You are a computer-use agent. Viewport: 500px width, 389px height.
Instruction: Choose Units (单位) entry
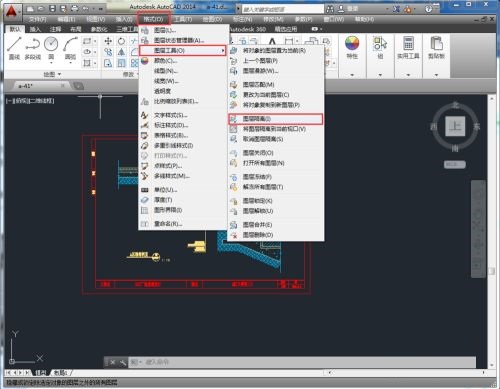(x=183, y=190)
